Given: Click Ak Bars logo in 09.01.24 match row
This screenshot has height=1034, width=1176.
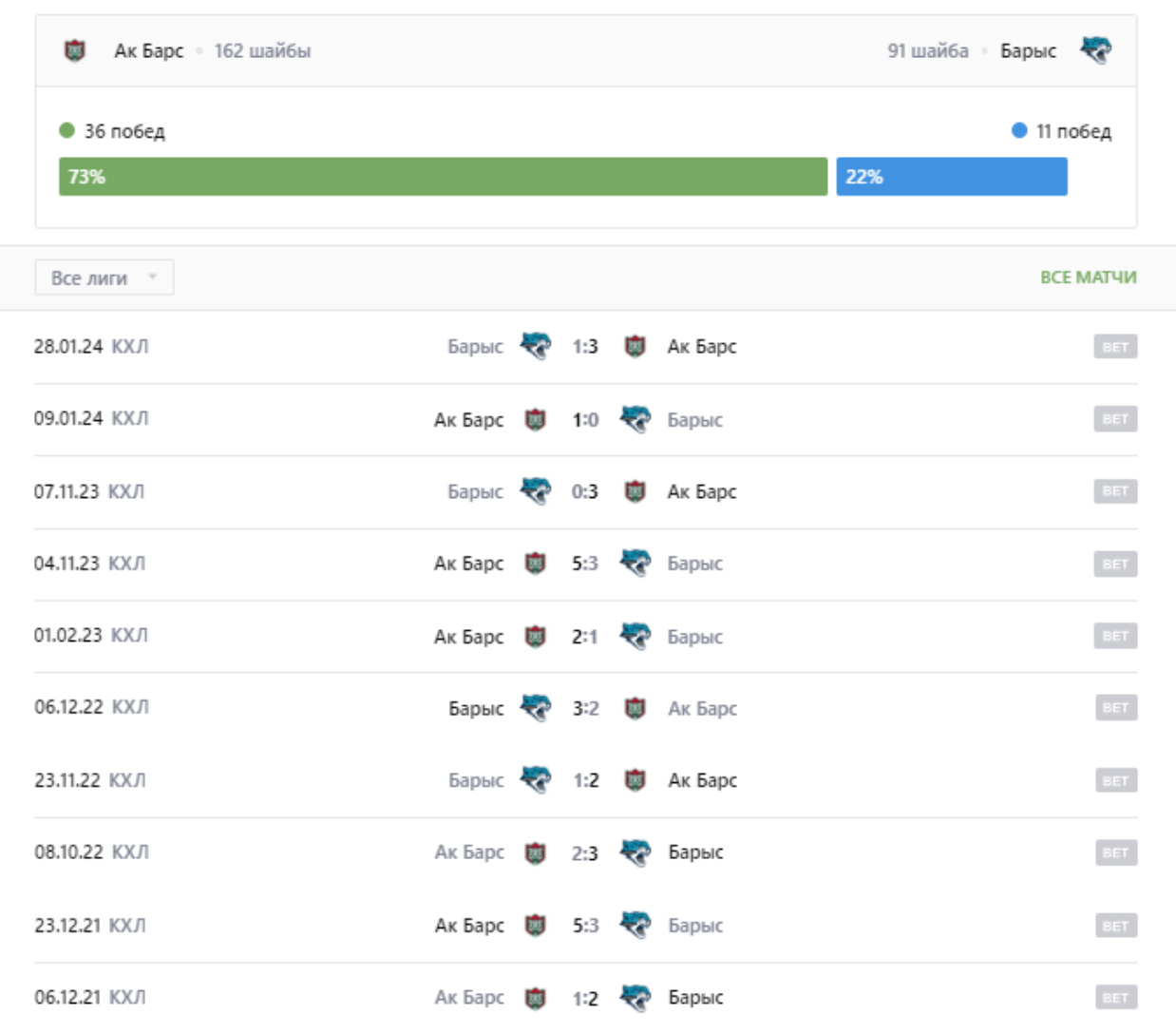Looking at the screenshot, I should (536, 419).
